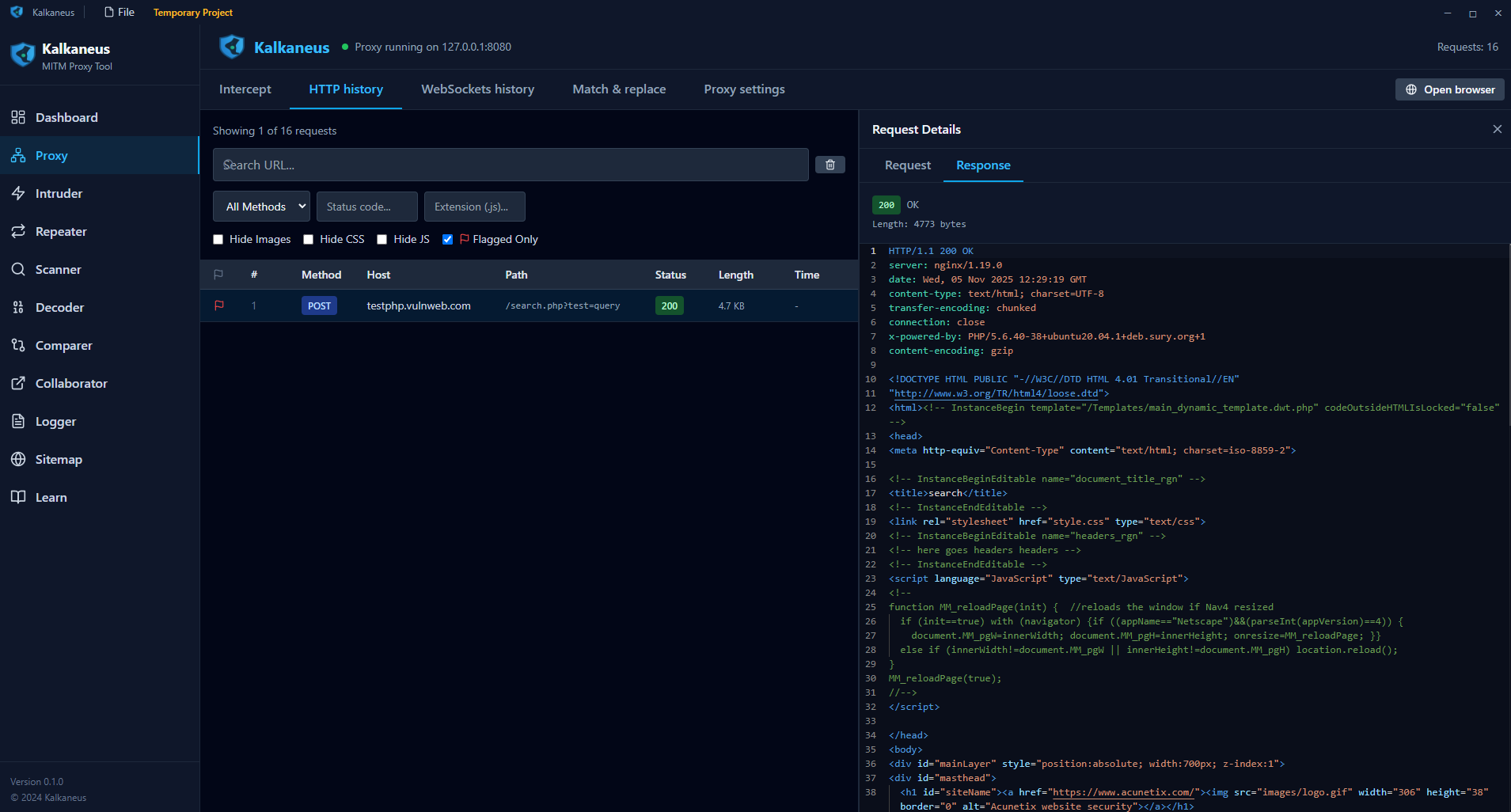Viewport: 1511px width, 812px height.
Task: Open the Comparer icon
Action: (x=18, y=345)
